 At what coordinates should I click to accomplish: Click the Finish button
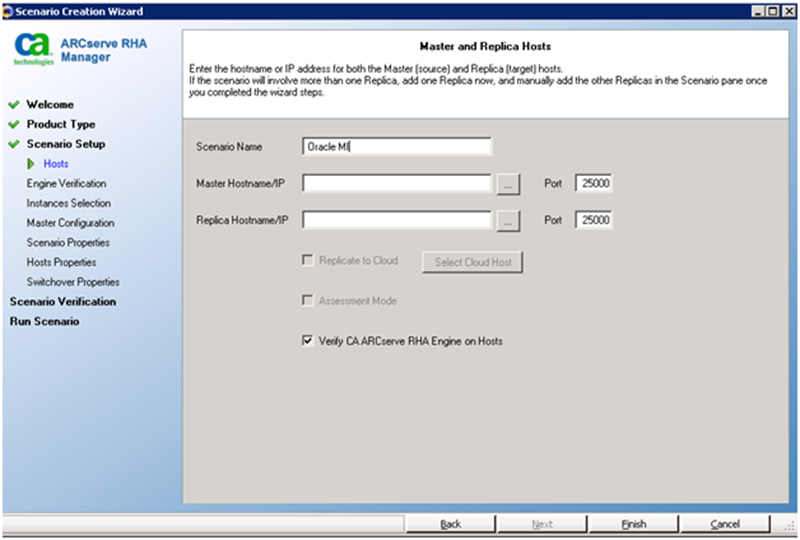click(634, 524)
